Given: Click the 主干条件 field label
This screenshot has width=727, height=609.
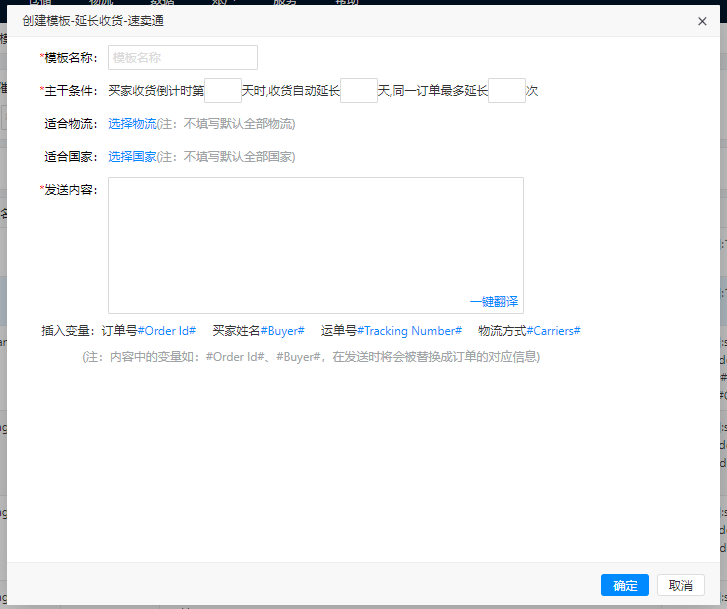Looking at the screenshot, I should (70, 91).
